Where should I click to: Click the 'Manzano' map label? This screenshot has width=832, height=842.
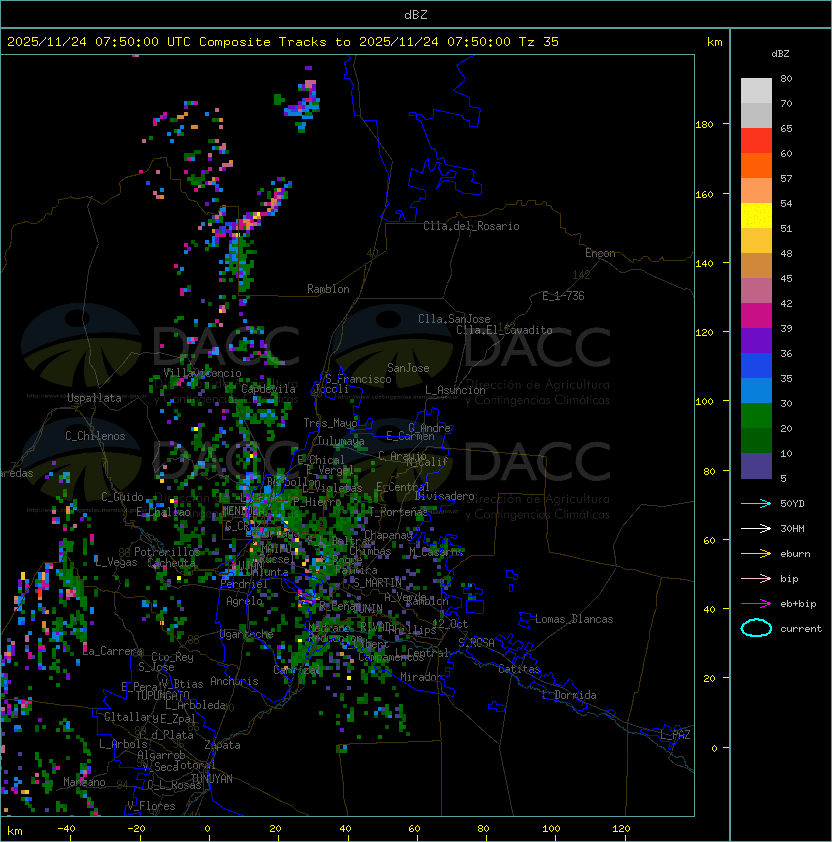(84, 782)
